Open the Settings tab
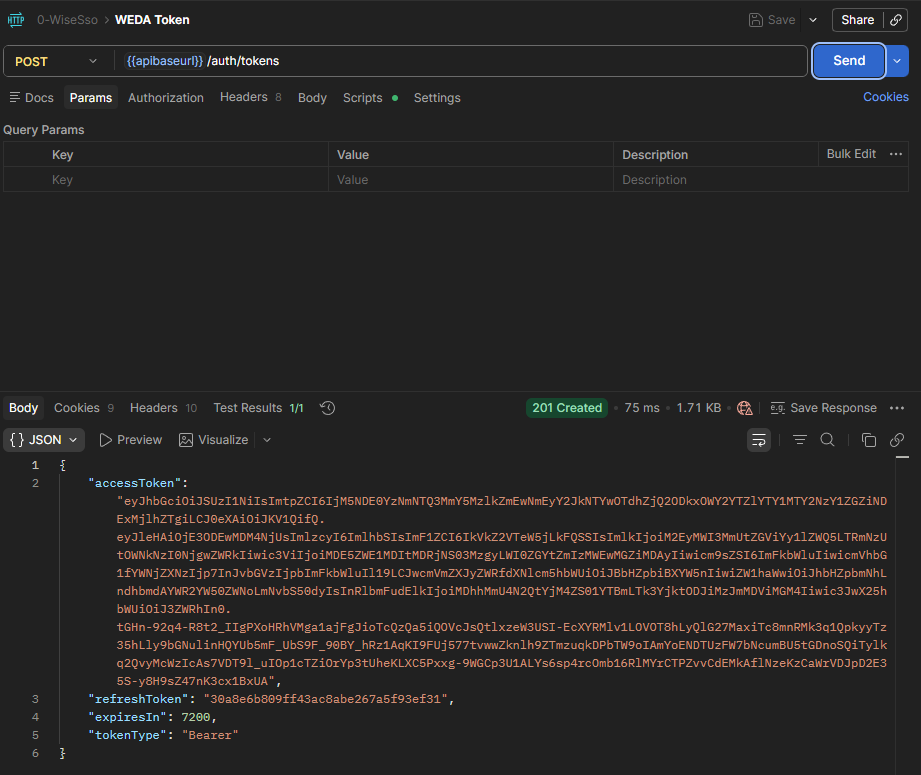The width and height of the screenshot is (921, 775). (437, 98)
